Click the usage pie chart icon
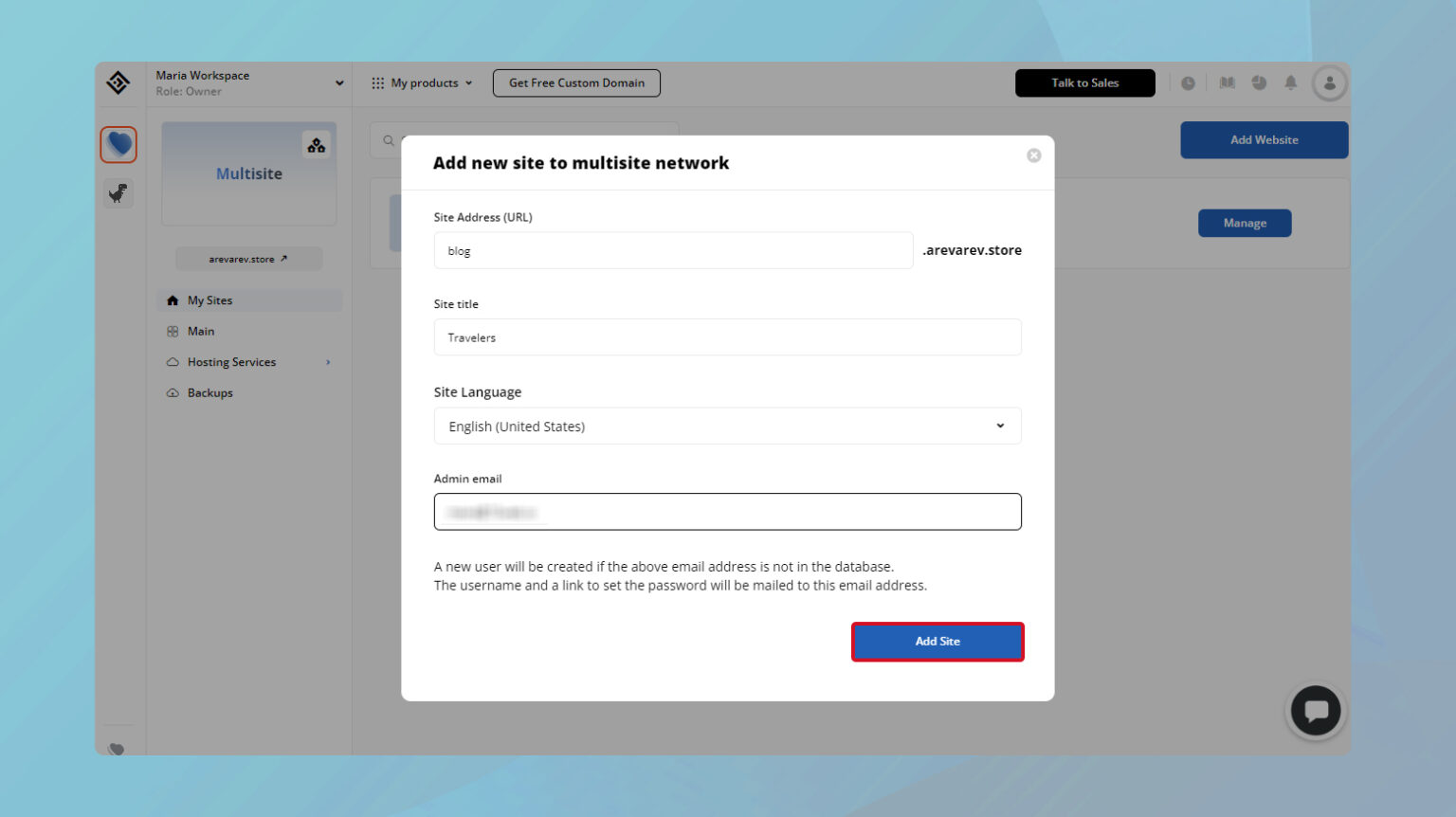This screenshot has height=817, width=1456. point(1259,82)
